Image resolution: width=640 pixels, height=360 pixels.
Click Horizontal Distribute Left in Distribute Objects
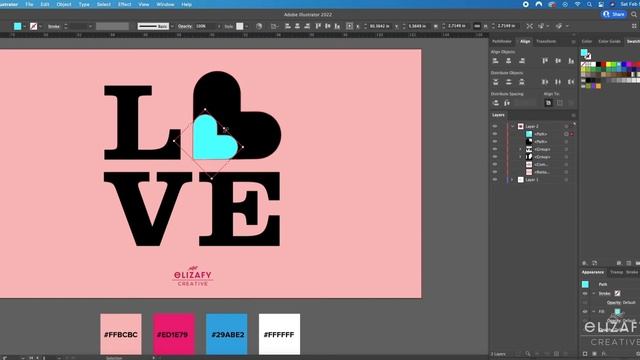[x=545, y=82]
